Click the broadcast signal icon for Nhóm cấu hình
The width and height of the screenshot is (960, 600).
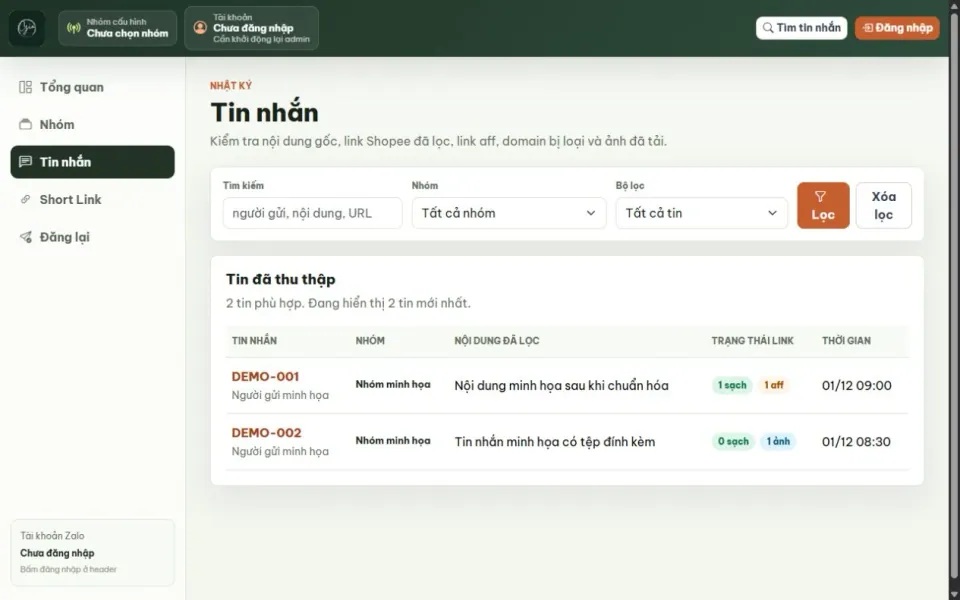point(73,28)
